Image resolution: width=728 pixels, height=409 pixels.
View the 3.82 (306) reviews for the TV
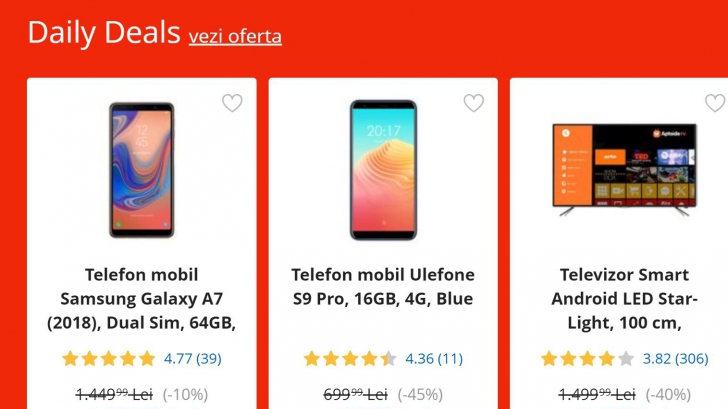[675, 358]
